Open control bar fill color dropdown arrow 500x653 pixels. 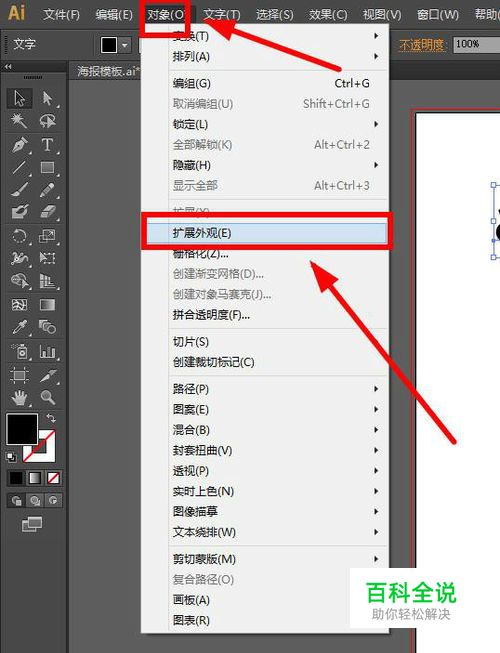(x=124, y=45)
